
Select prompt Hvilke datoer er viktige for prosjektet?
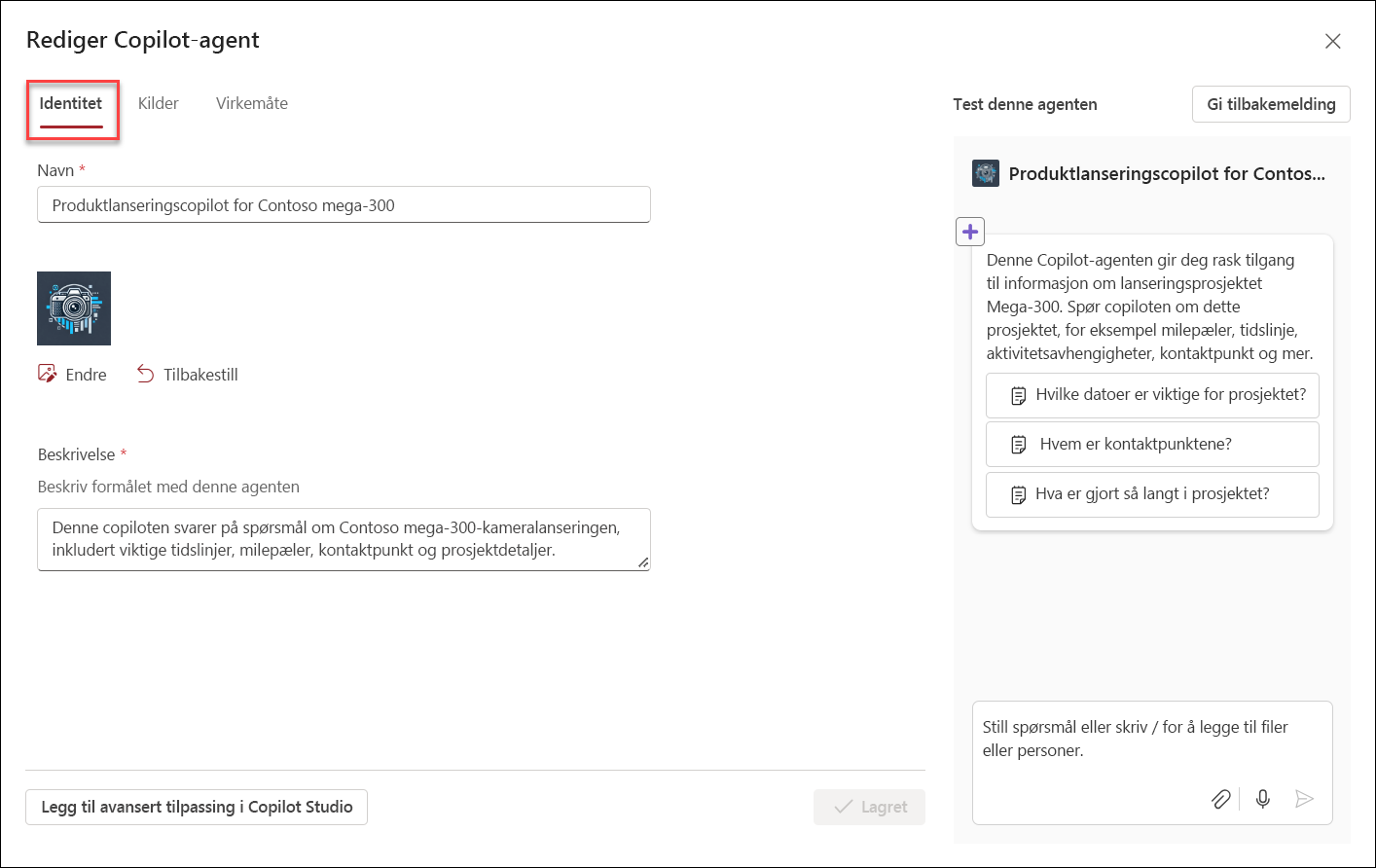point(1152,395)
